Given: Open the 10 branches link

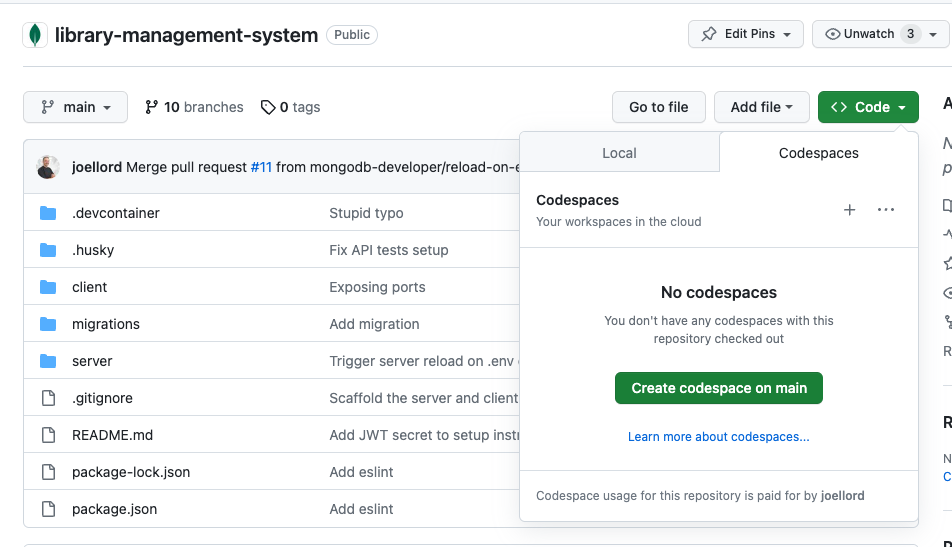Looking at the screenshot, I should (x=194, y=107).
